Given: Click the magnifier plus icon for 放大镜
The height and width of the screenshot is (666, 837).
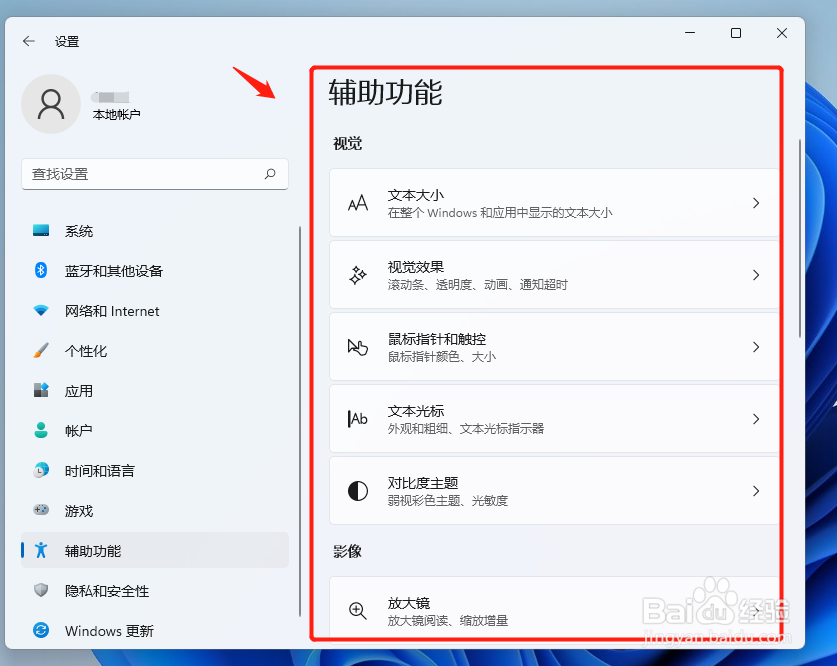Looking at the screenshot, I should [358, 610].
